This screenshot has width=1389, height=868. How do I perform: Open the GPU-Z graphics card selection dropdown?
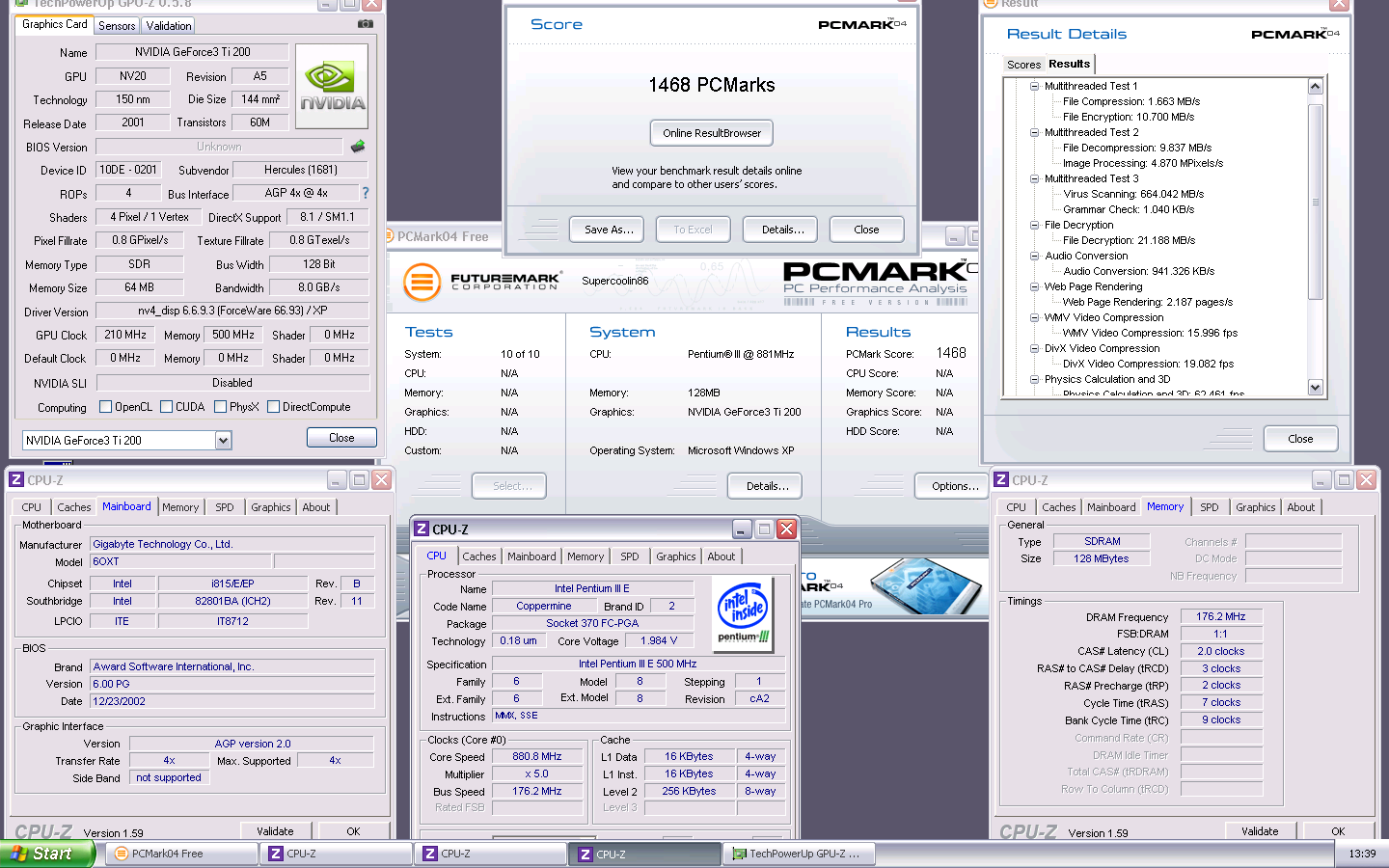click(223, 440)
